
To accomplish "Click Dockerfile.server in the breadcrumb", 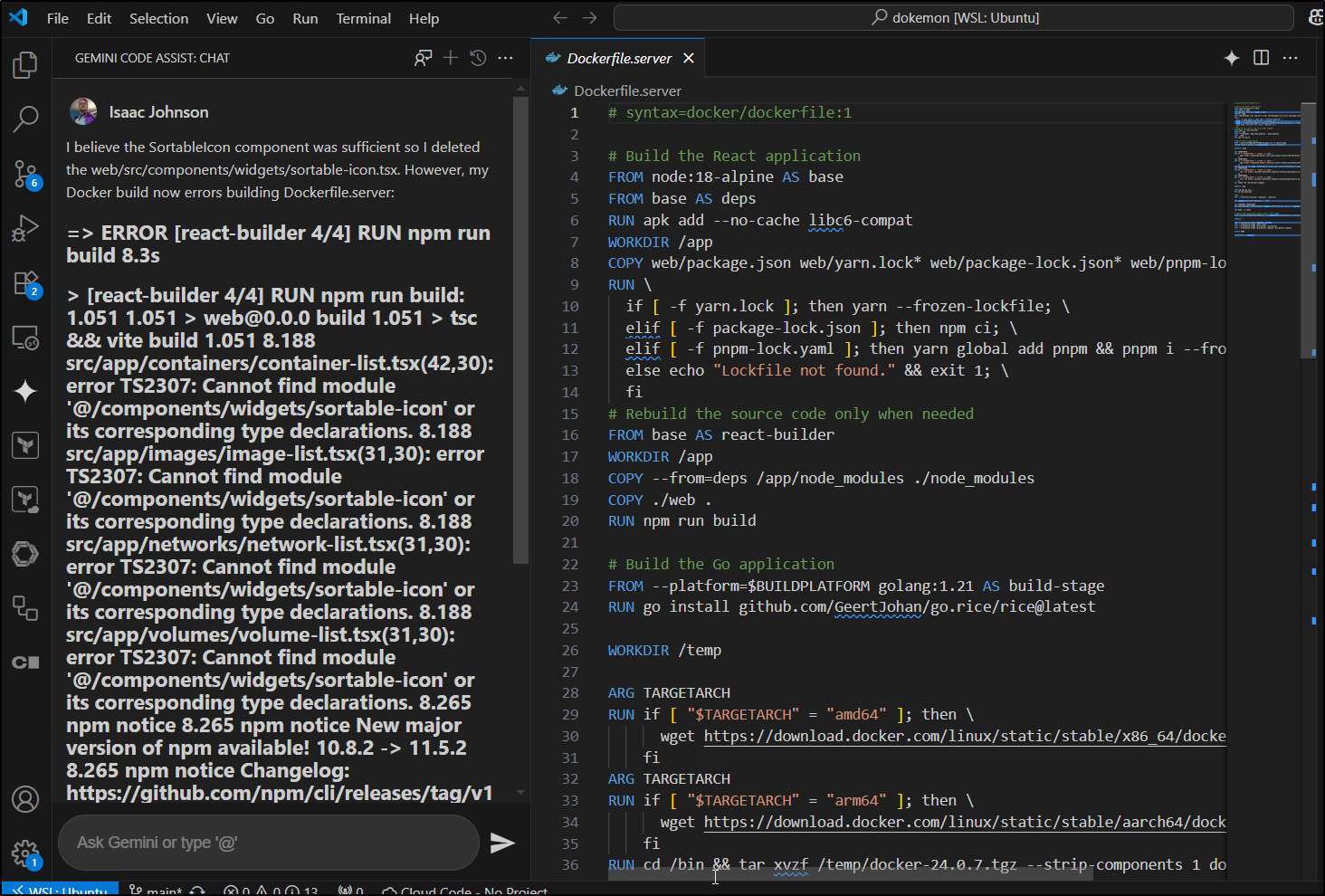I will 627,91.
